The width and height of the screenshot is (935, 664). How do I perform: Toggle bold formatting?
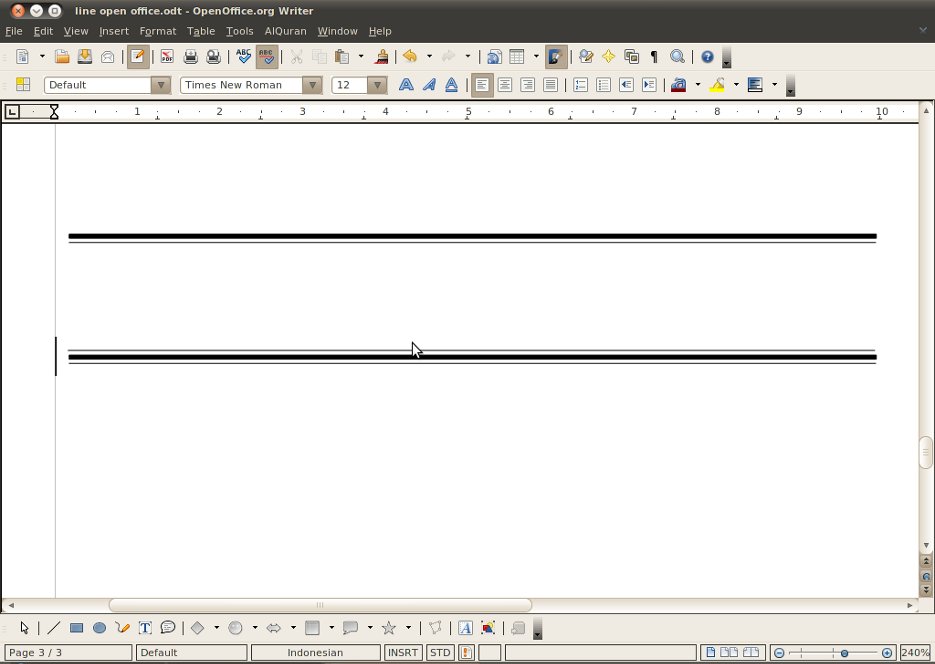point(406,84)
